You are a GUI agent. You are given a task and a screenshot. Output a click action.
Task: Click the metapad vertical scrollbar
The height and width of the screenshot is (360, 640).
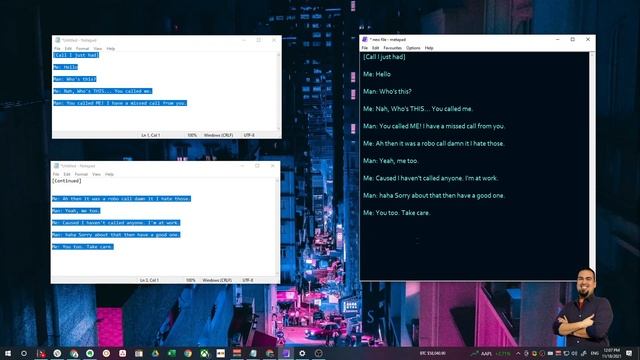(x=592, y=166)
